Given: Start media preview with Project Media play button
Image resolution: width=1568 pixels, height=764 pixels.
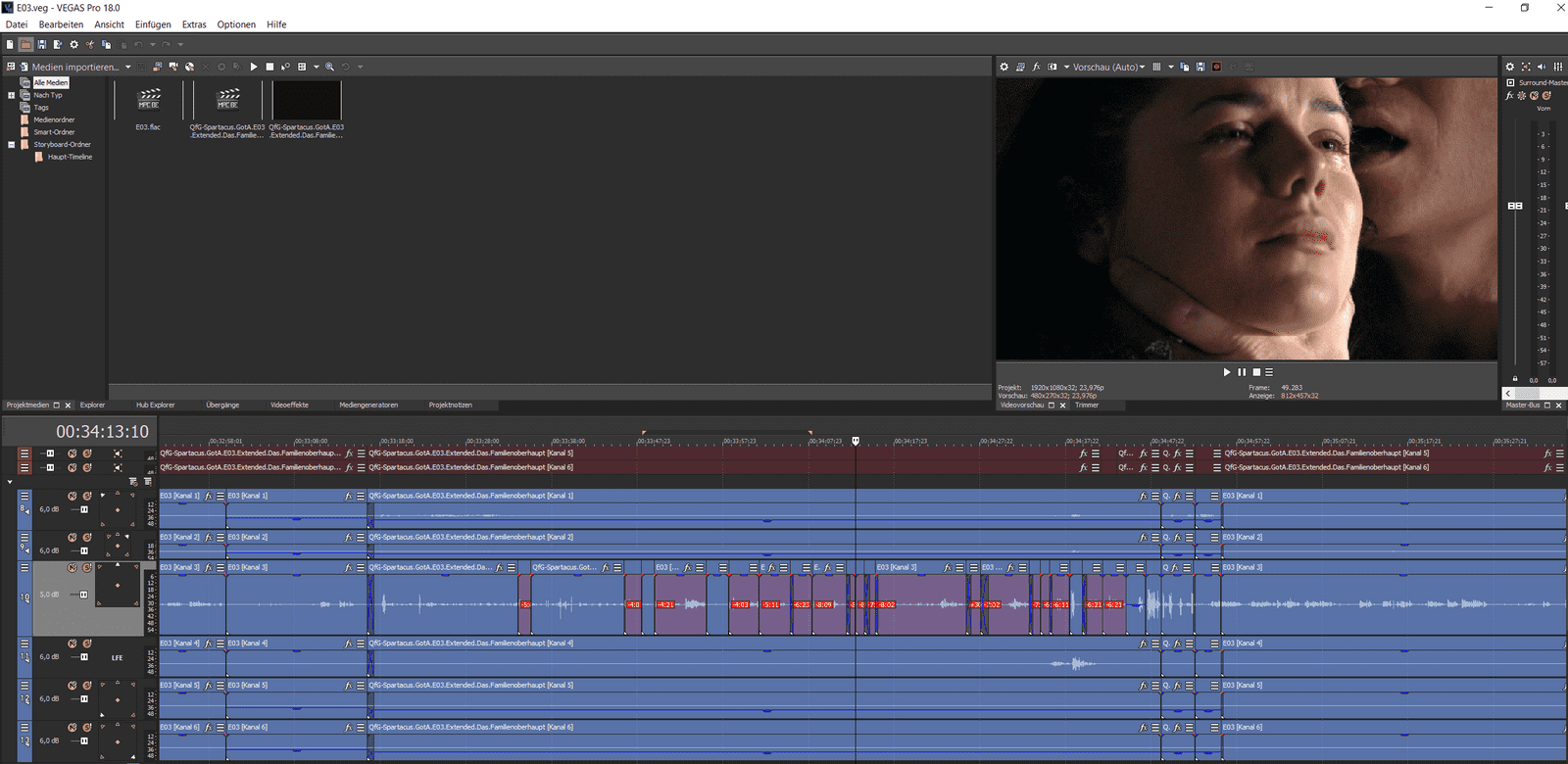Looking at the screenshot, I should [254, 67].
